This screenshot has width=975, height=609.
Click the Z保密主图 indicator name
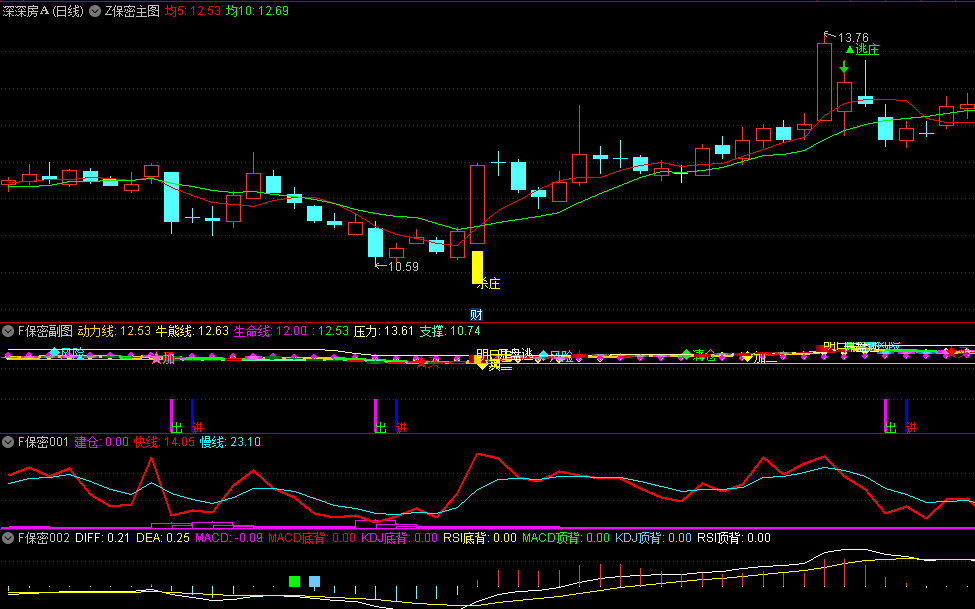(132, 11)
